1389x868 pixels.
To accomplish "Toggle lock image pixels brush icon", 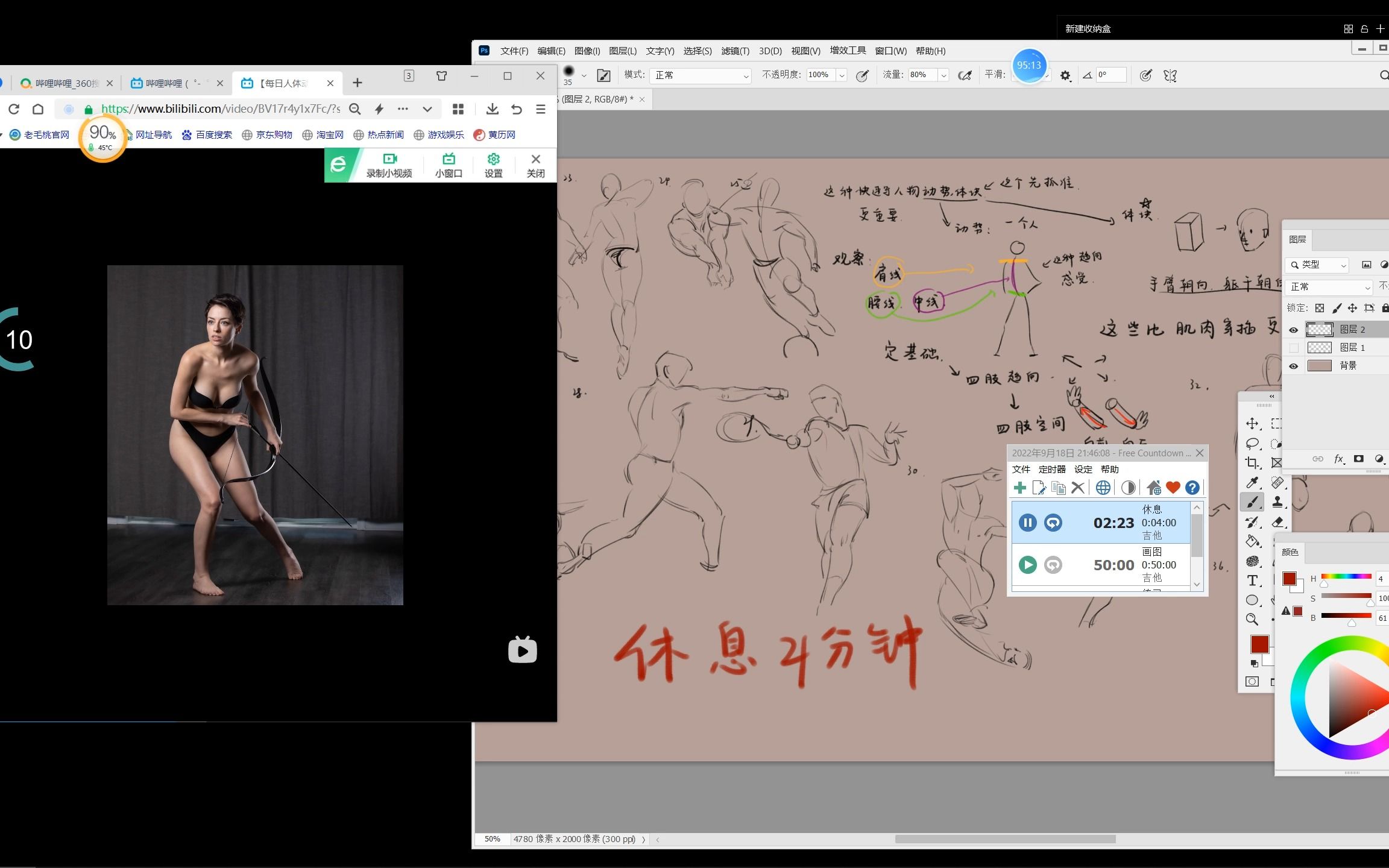I will tap(1336, 308).
